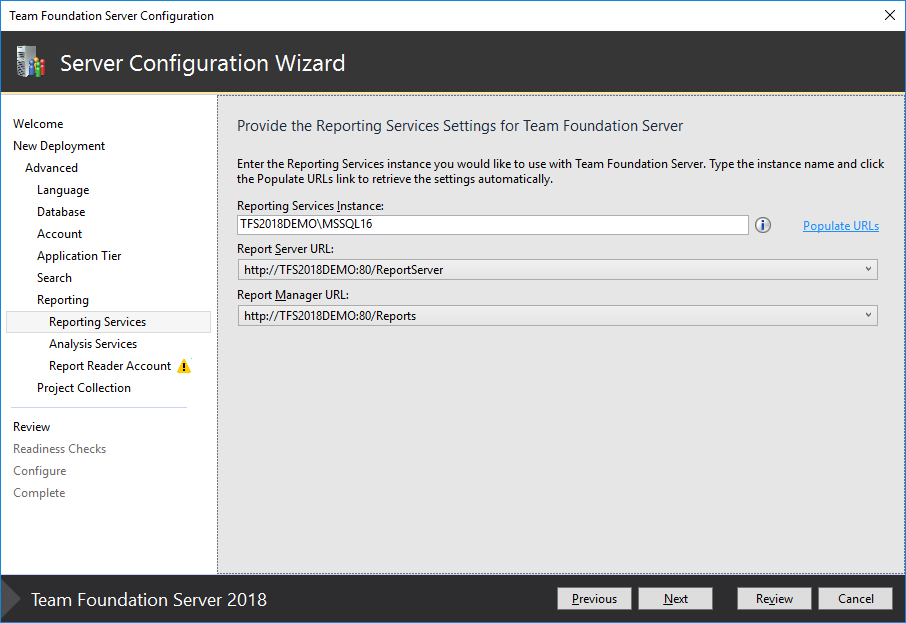906x623 pixels.
Task: Click the server icon in the wizard header
Action: pos(31,63)
